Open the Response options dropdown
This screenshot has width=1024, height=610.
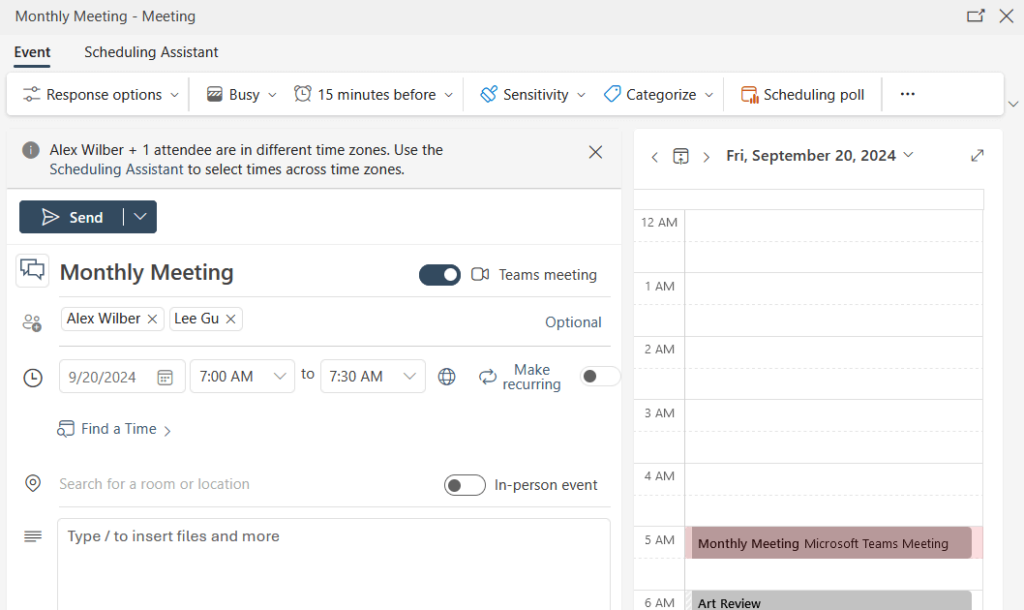[101, 95]
